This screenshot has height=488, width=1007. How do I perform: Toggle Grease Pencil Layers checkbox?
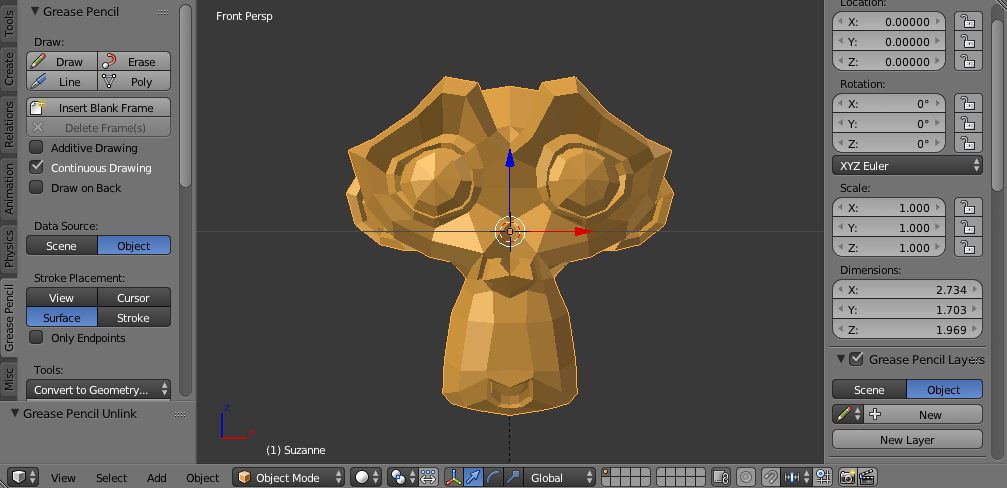point(856,359)
